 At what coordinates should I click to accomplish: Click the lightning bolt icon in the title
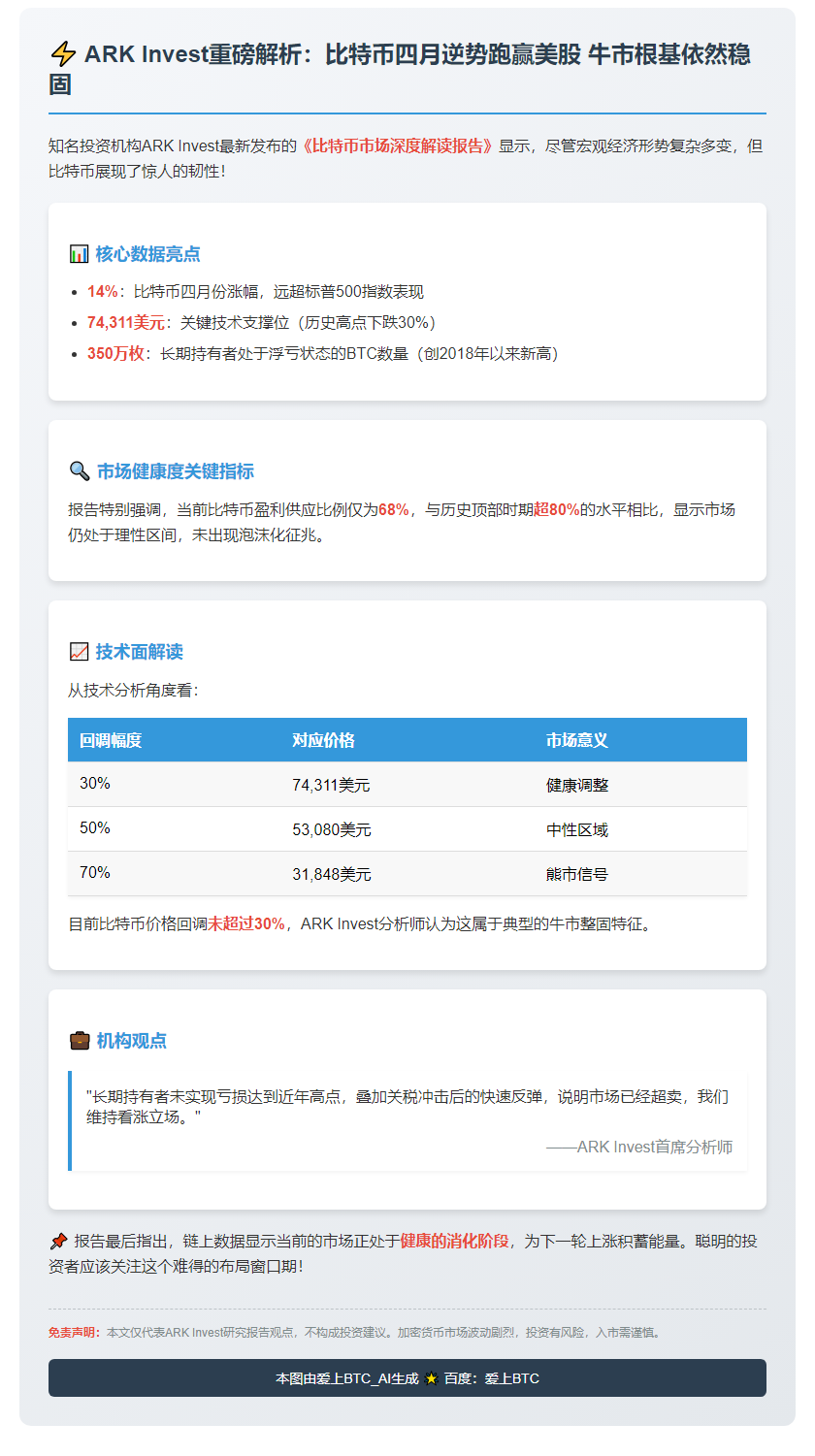[x=62, y=54]
